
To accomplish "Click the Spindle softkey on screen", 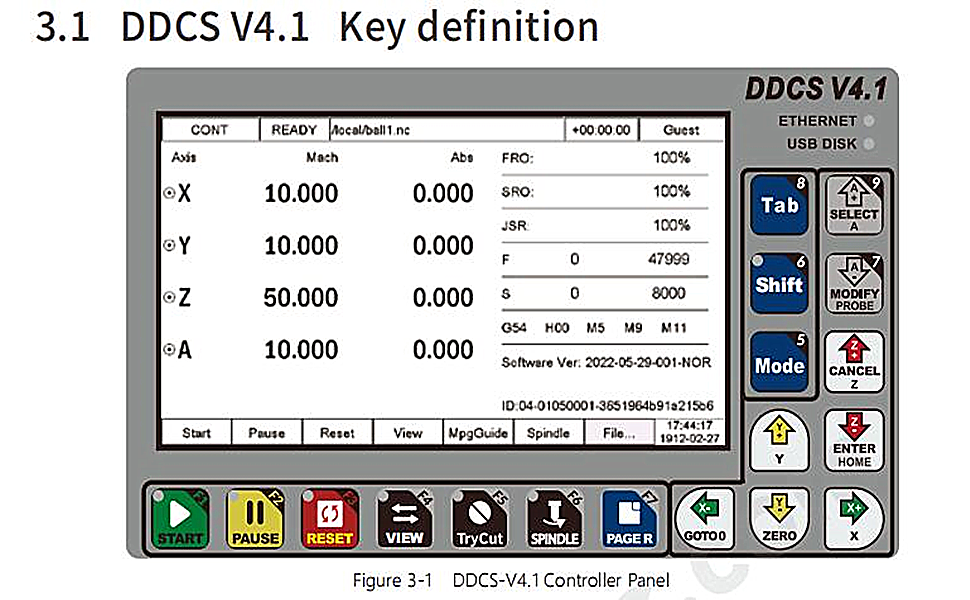I will (x=548, y=433).
